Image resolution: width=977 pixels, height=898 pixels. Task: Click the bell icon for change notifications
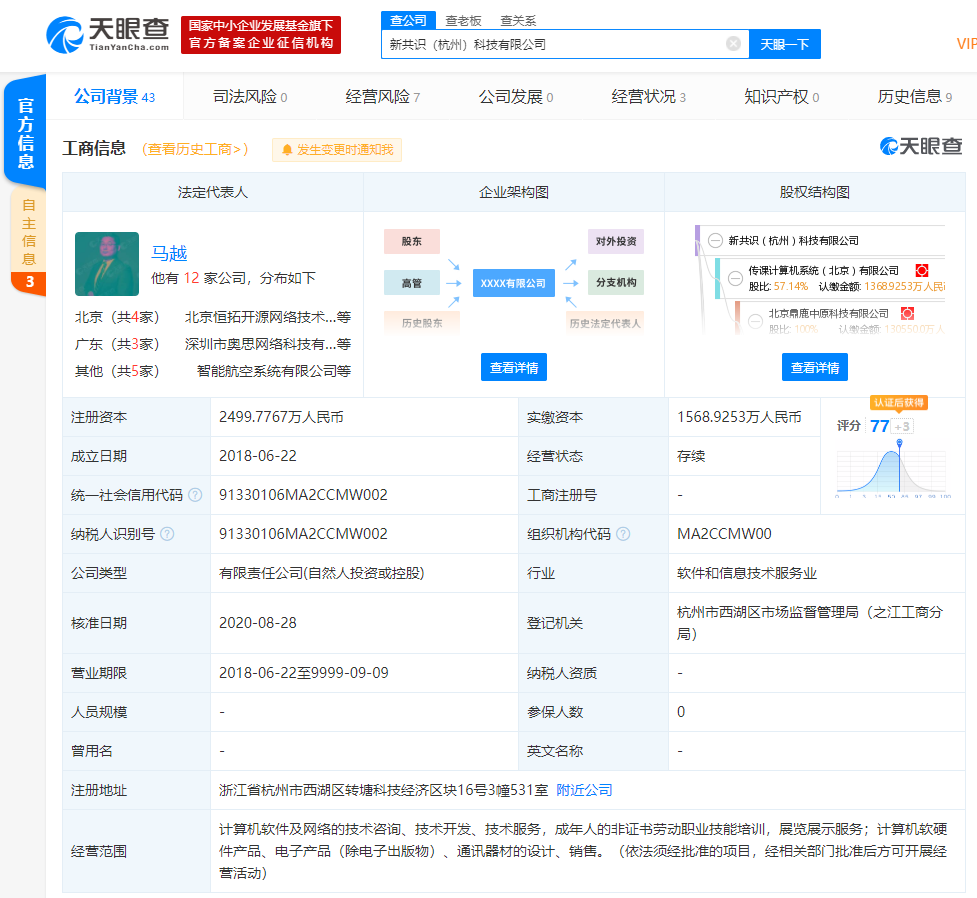[x=287, y=150]
